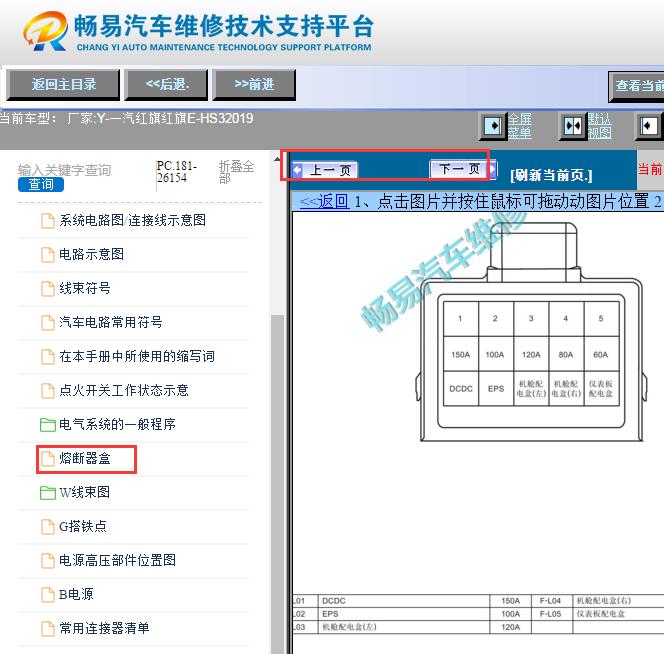This screenshot has height=654, width=664.
Task: Click the PC.181-26154 text
Action: [x=177, y=172]
